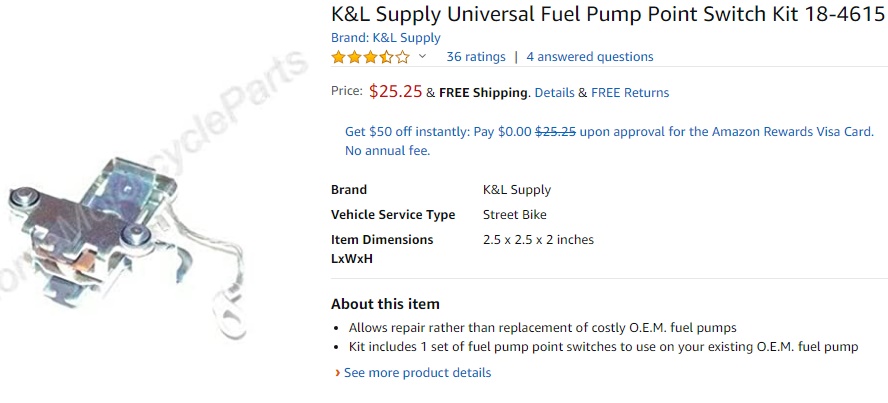This screenshot has height=403, width=888.
Task: Open the 4 answered questions link
Action: (x=589, y=57)
